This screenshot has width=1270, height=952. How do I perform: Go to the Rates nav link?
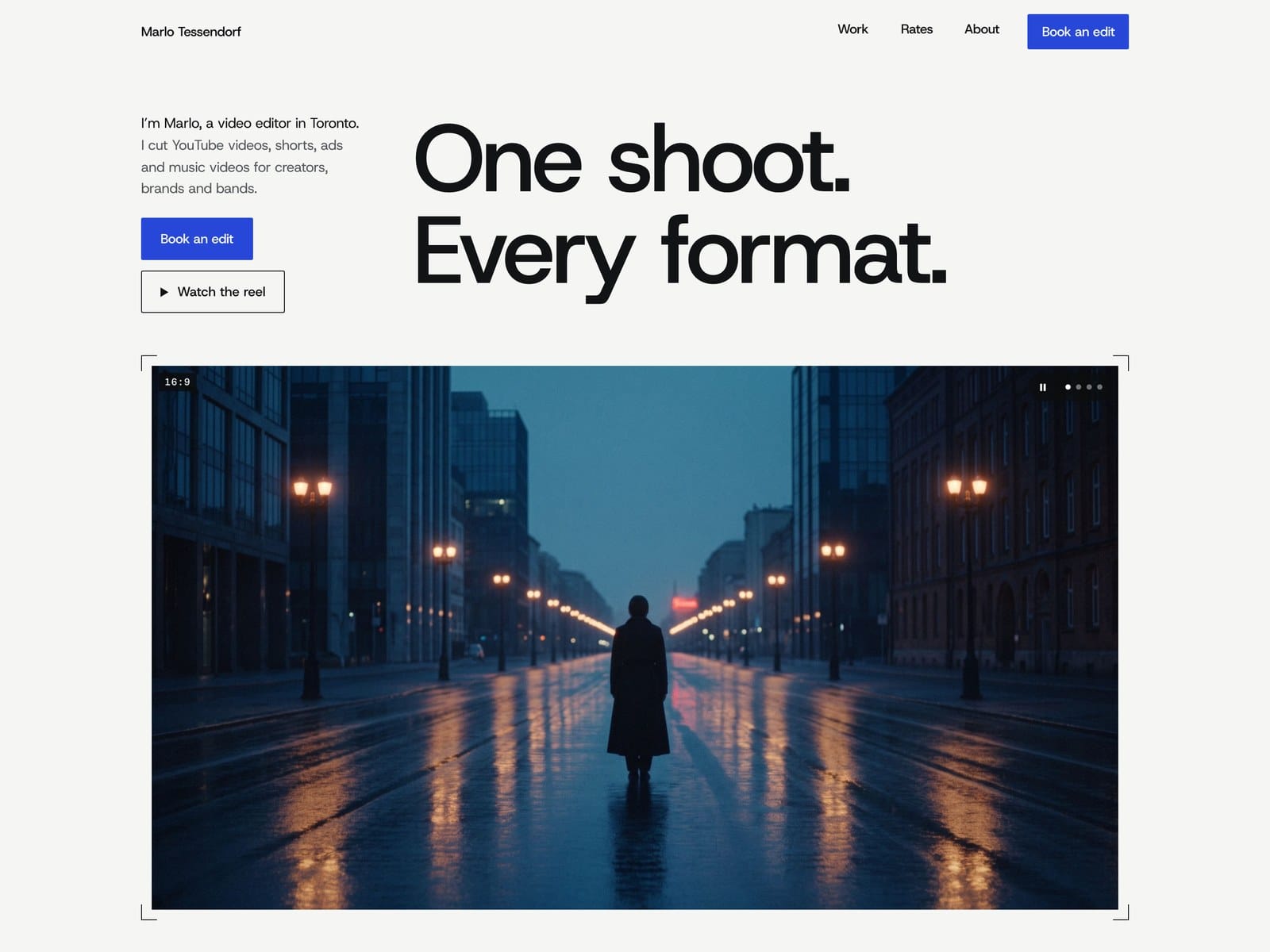(916, 29)
